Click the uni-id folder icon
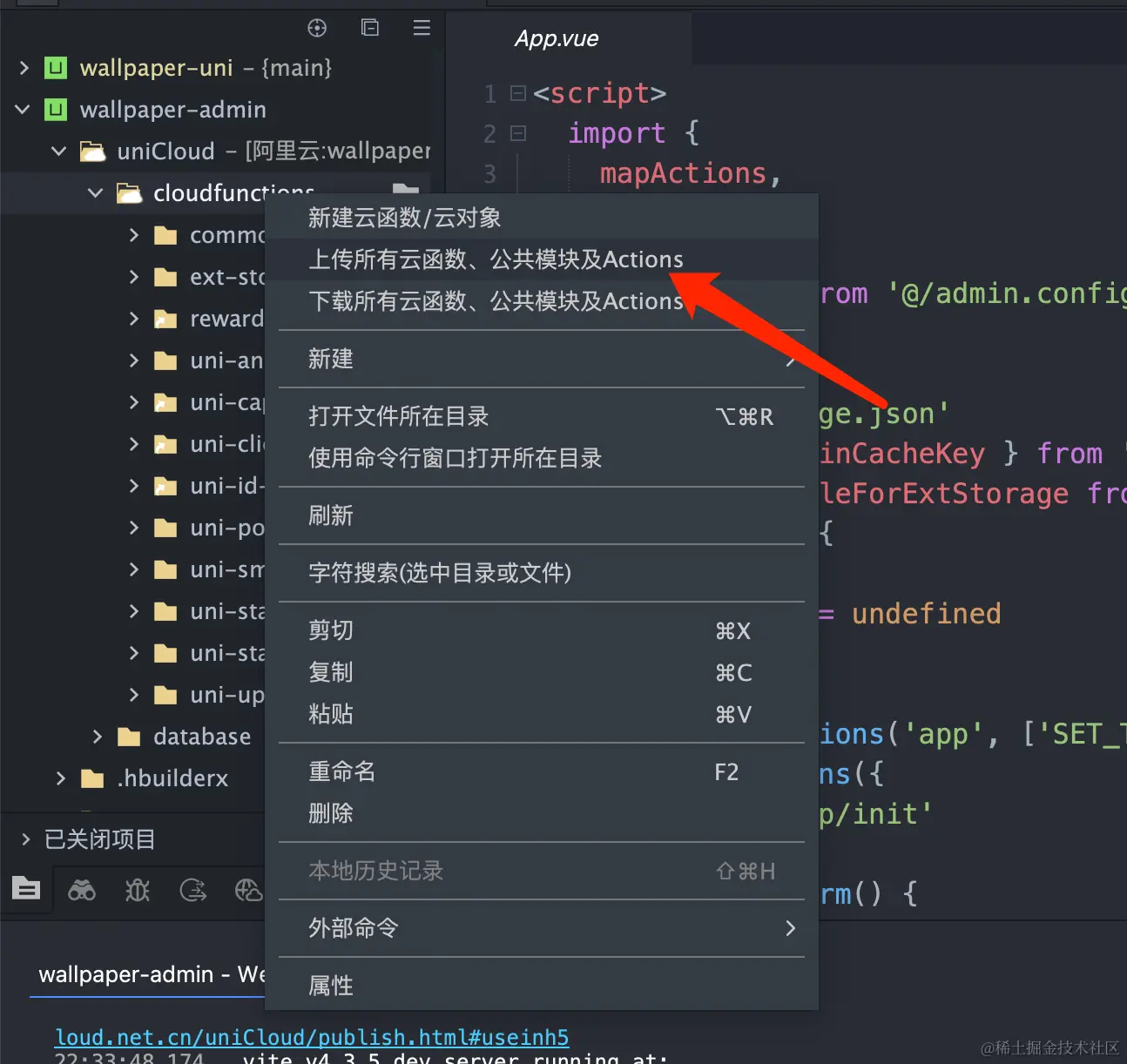Image resolution: width=1127 pixels, height=1064 pixels. point(165,486)
